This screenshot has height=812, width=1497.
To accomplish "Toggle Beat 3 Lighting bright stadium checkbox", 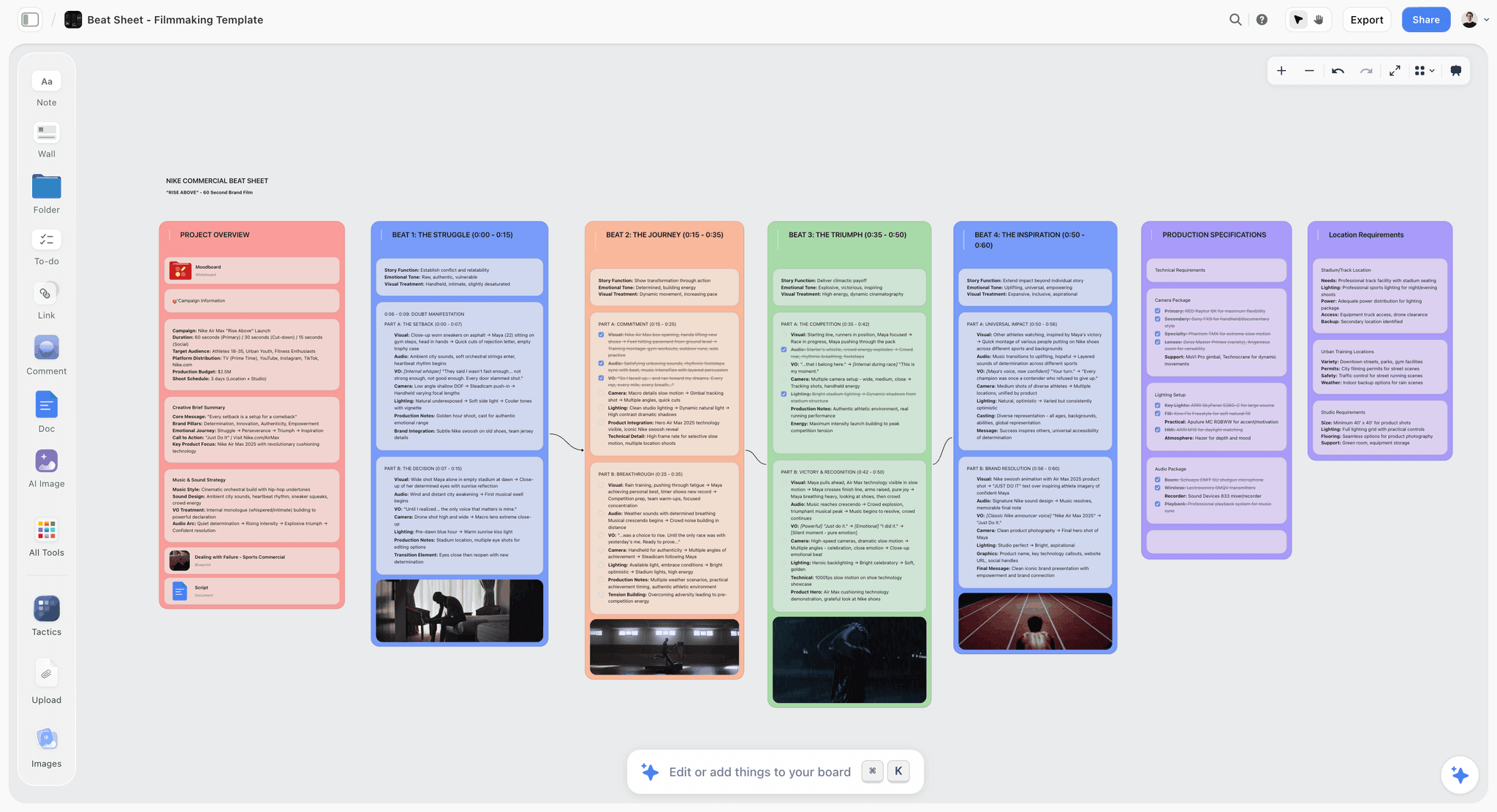I will [x=784, y=394].
